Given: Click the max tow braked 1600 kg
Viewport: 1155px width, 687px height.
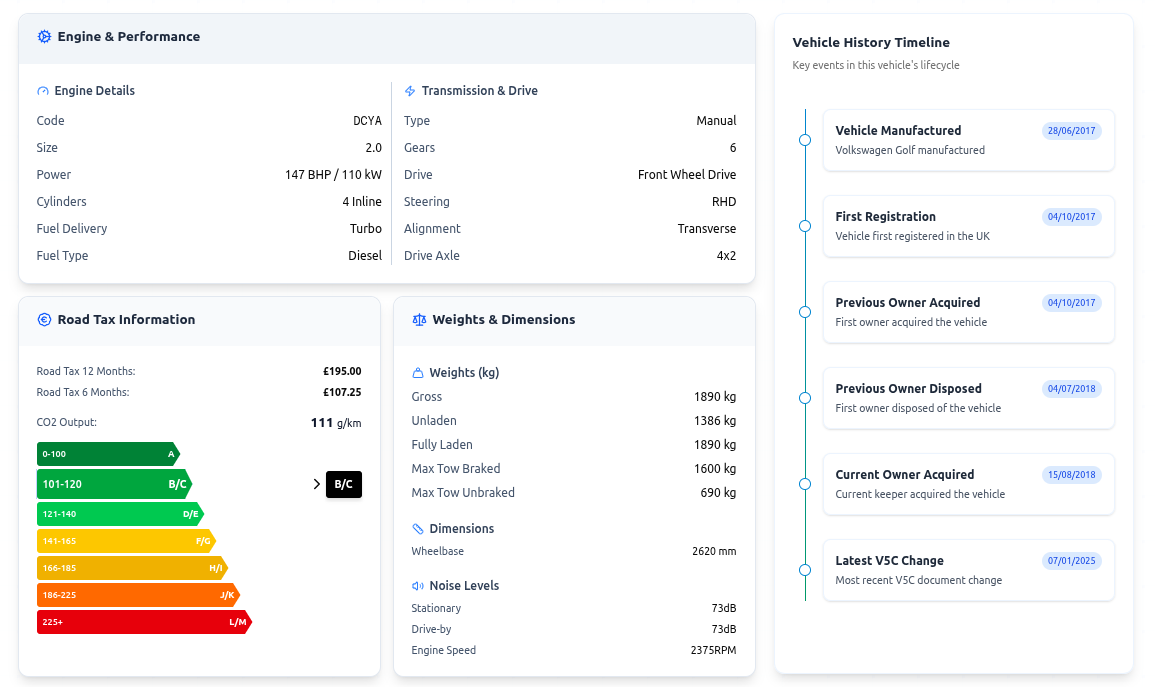Looking at the screenshot, I should pos(715,469).
